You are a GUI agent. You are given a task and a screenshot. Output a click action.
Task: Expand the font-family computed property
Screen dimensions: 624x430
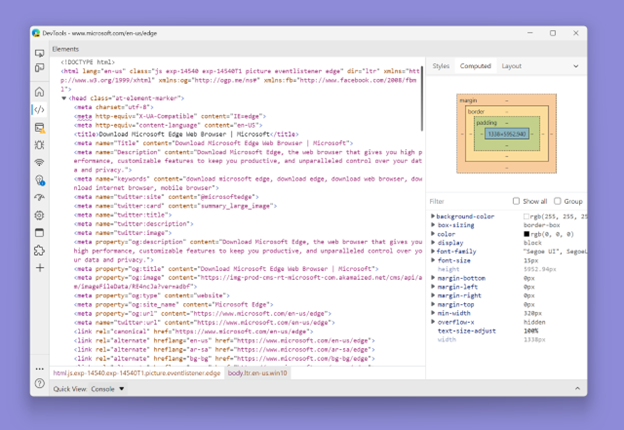(x=433, y=251)
